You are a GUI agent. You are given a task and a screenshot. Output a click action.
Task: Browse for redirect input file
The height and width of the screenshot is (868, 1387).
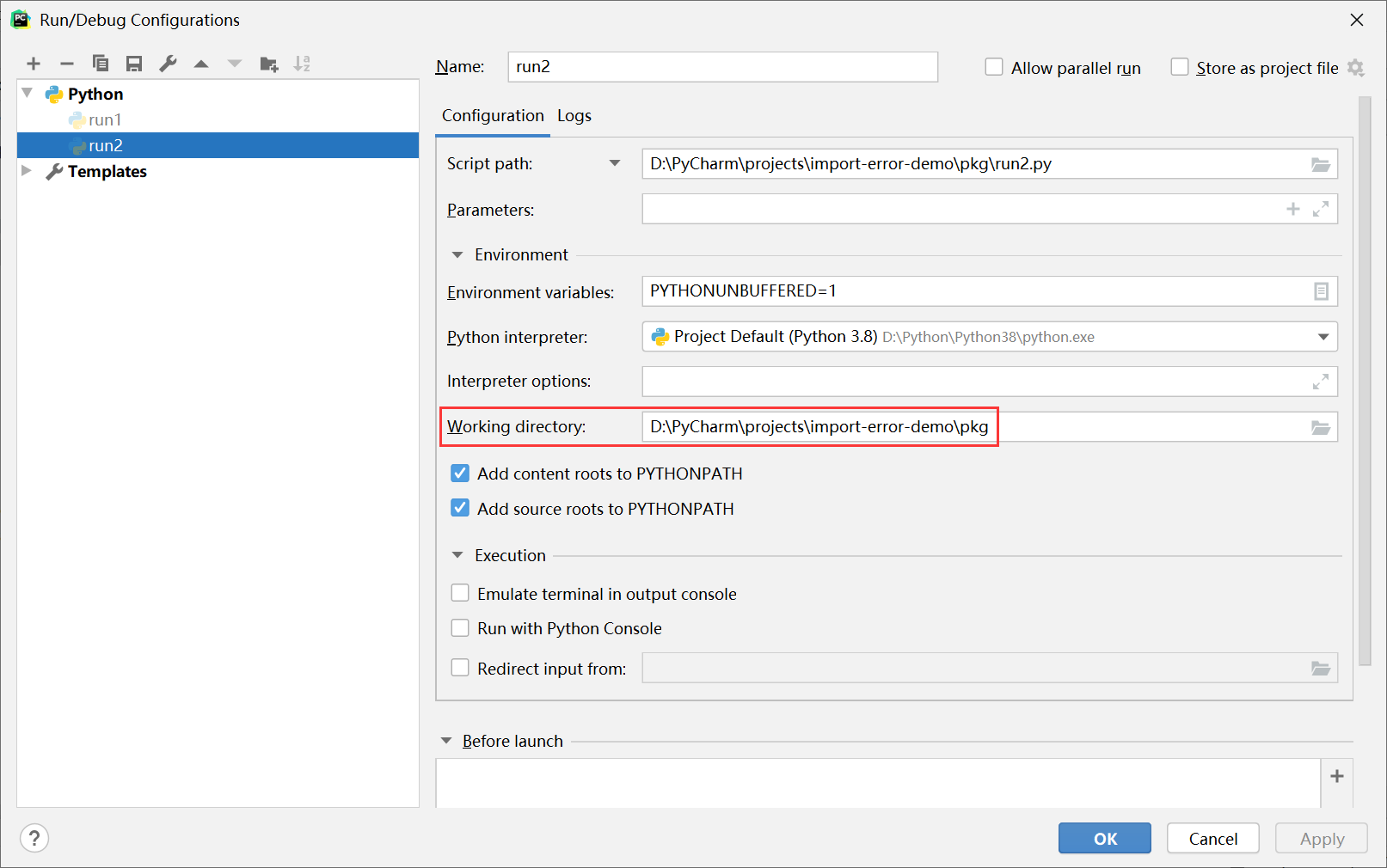pos(1321,668)
